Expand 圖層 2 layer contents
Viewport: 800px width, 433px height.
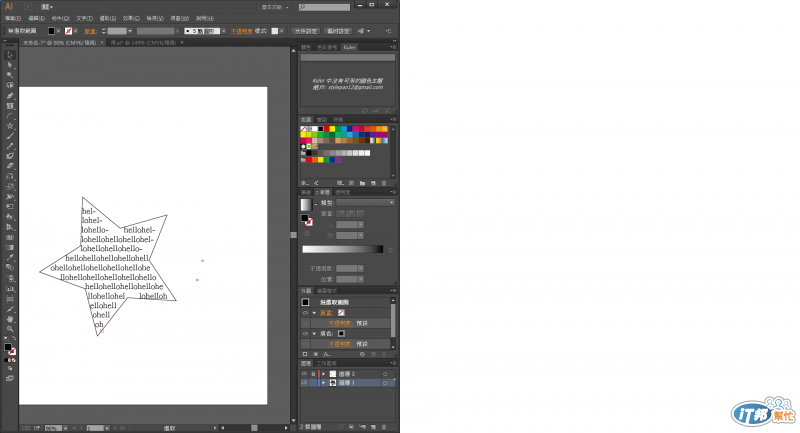pos(323,374)
